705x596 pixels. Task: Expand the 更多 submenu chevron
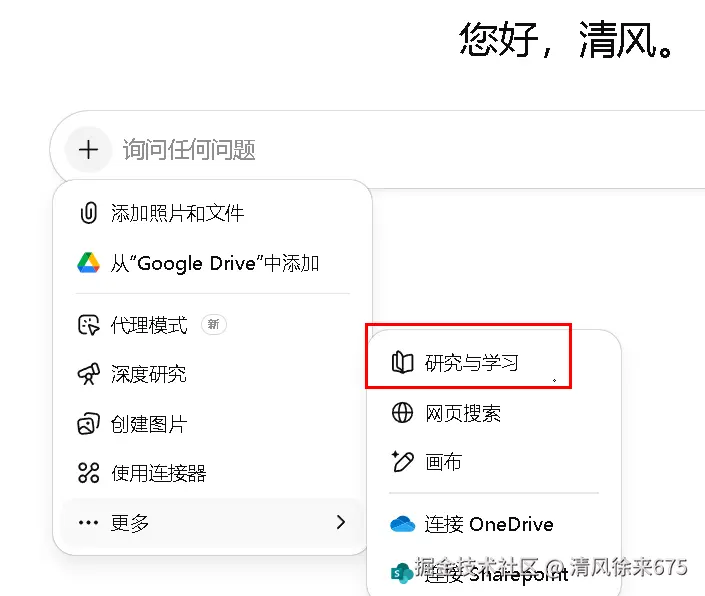click(x=341, y=522)
